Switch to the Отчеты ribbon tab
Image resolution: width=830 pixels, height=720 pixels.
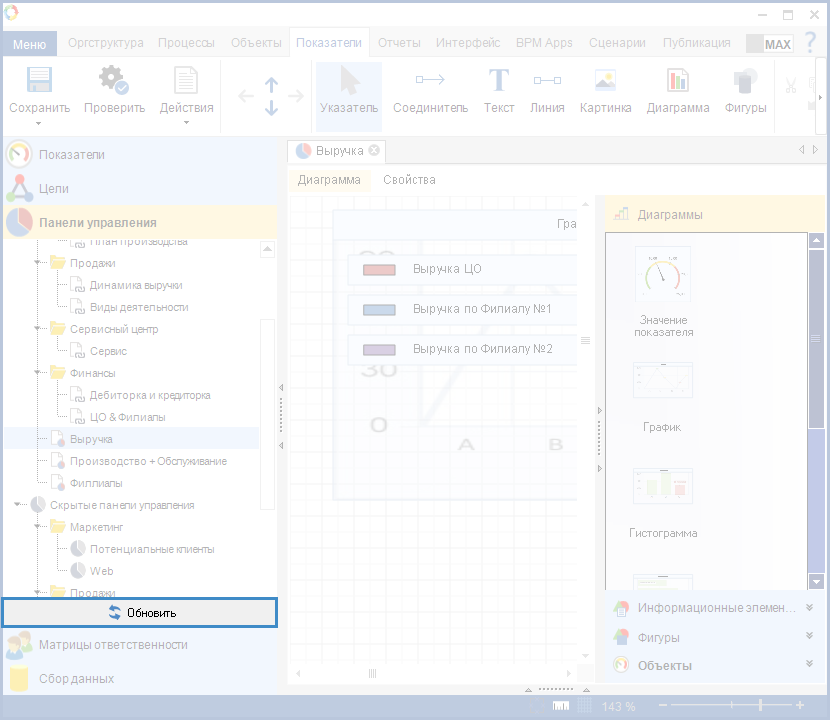[x=399, y=43]
